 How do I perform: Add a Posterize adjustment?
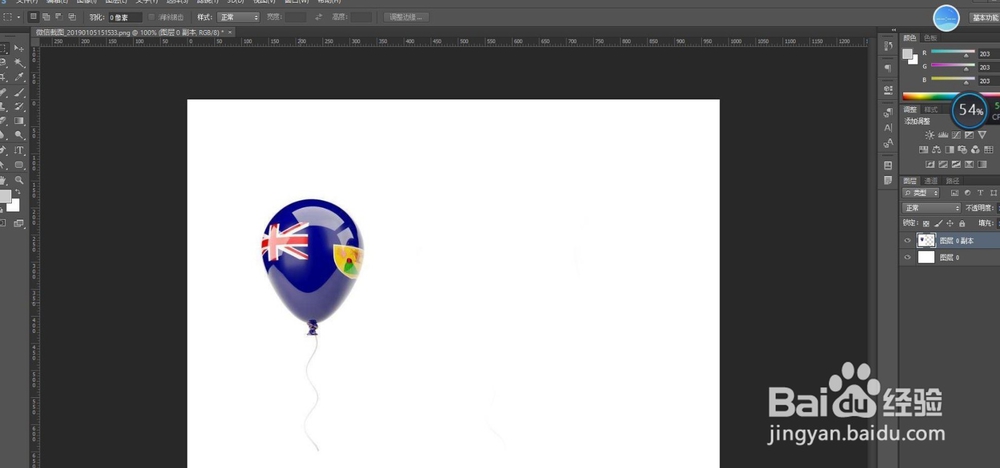(943, 164)
